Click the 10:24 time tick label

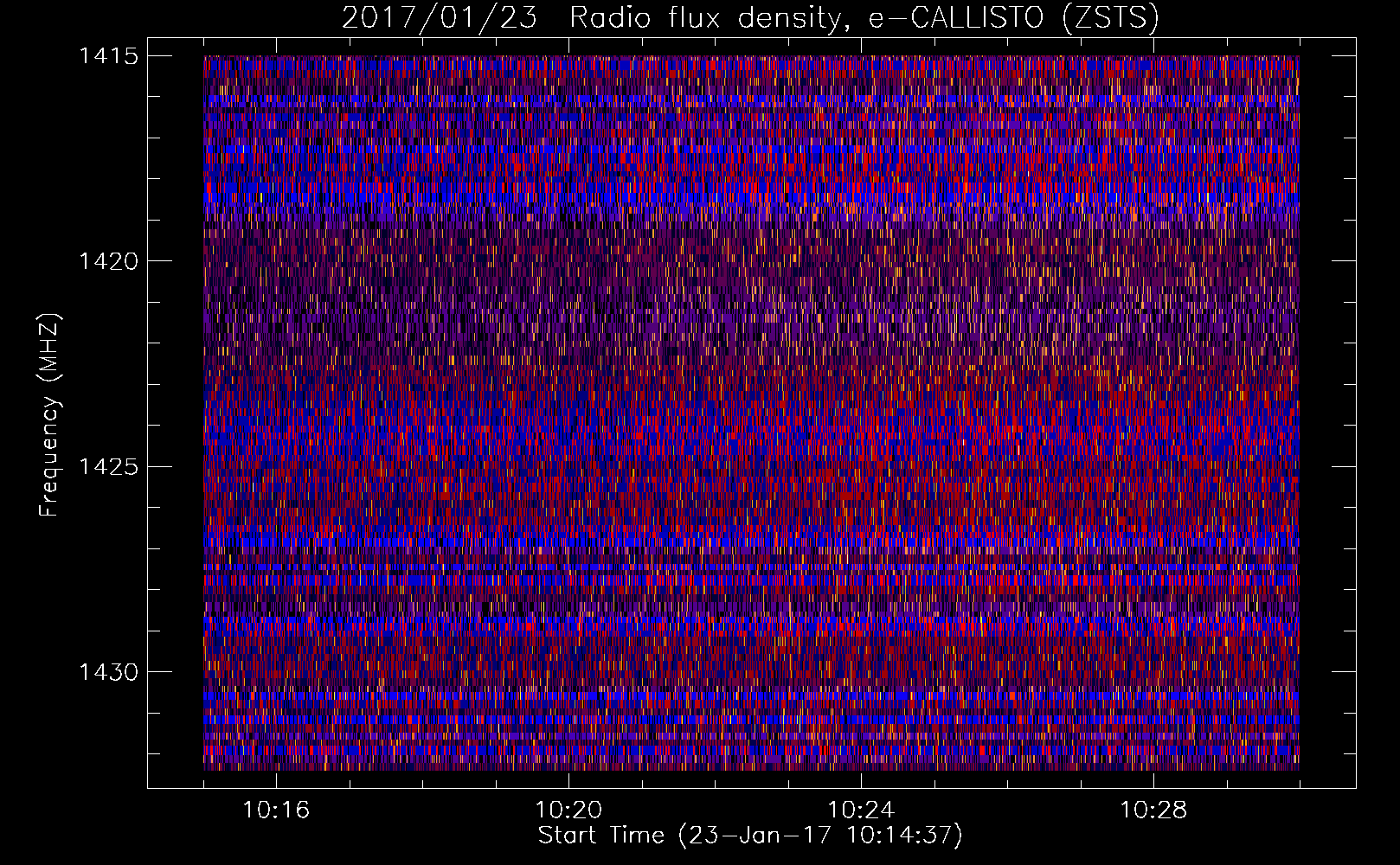click(x=861, y=811)
